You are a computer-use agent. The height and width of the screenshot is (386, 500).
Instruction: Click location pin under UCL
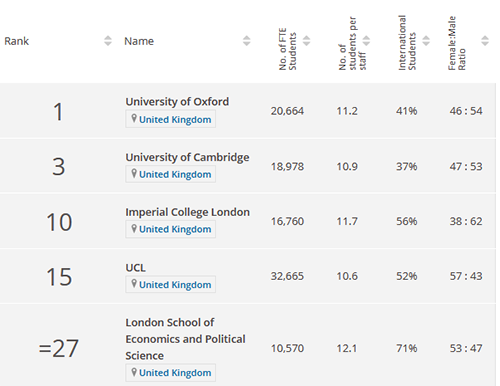pyautogui.click(x=134, y=284)
